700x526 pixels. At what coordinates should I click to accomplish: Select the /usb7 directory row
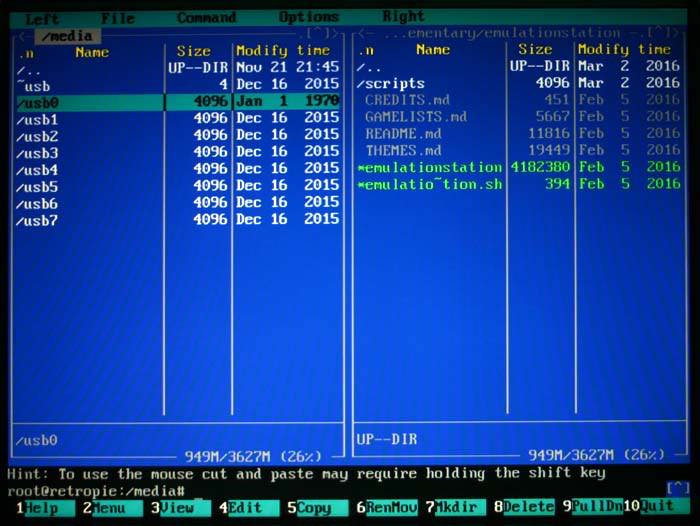(x=178, y=220)
